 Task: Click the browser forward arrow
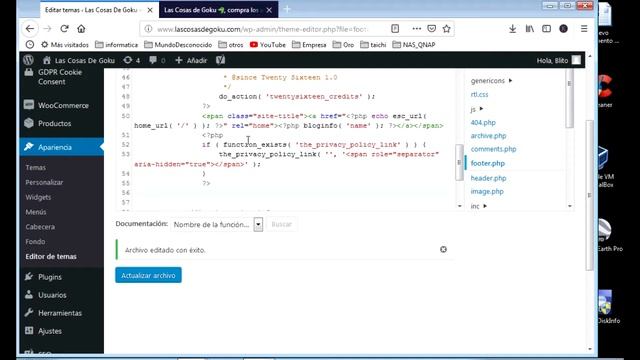pos(47,29)
